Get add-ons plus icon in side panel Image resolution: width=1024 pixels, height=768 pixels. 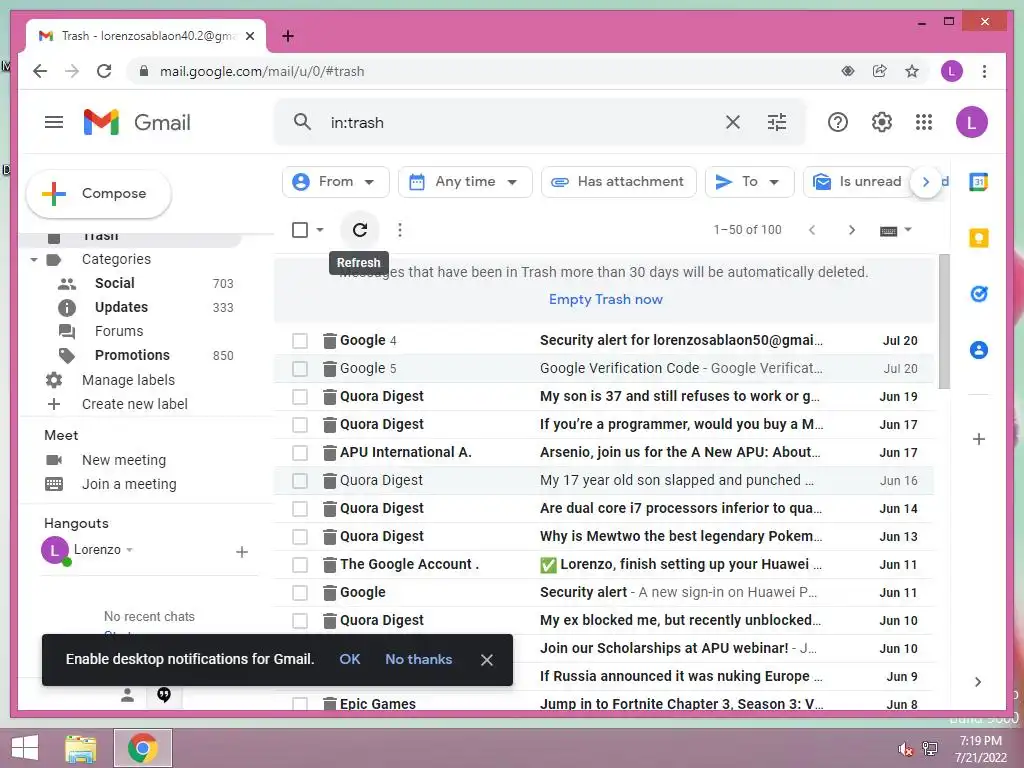click(x=978, y=439)
